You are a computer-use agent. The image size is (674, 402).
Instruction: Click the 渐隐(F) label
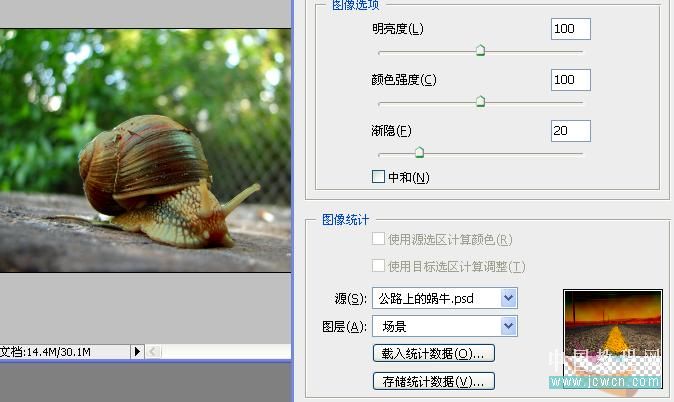[391, 131]
